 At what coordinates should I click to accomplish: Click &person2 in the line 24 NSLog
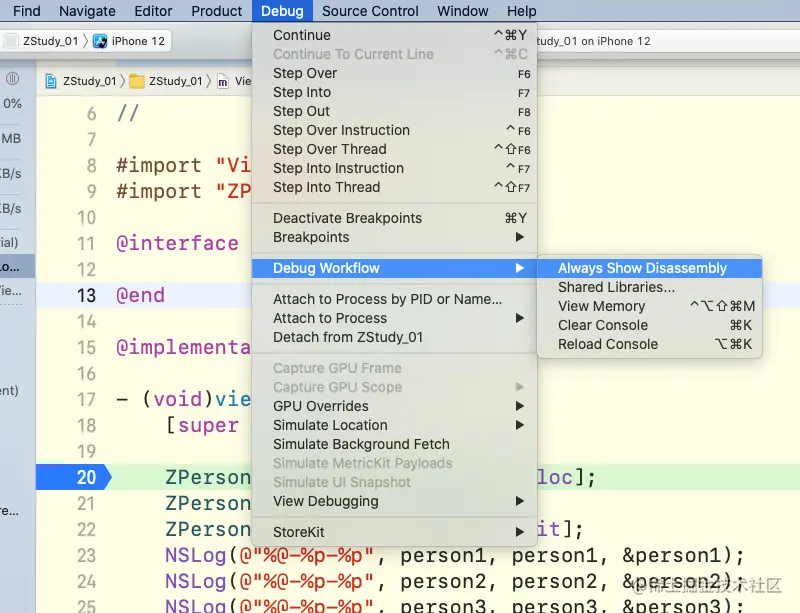coord(671,581)
